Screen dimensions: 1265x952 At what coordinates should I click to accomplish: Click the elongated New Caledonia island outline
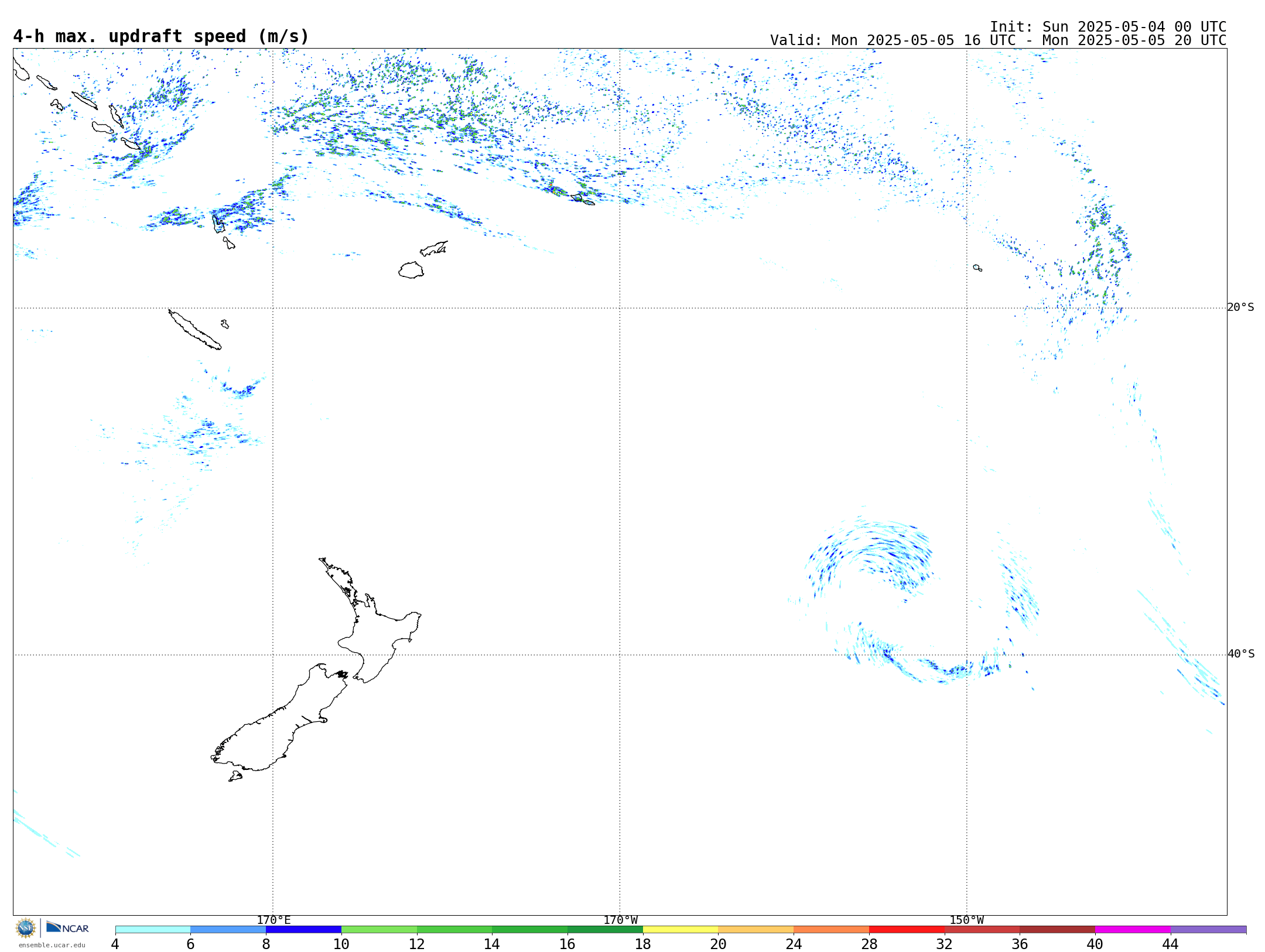(x=195, y=330)
